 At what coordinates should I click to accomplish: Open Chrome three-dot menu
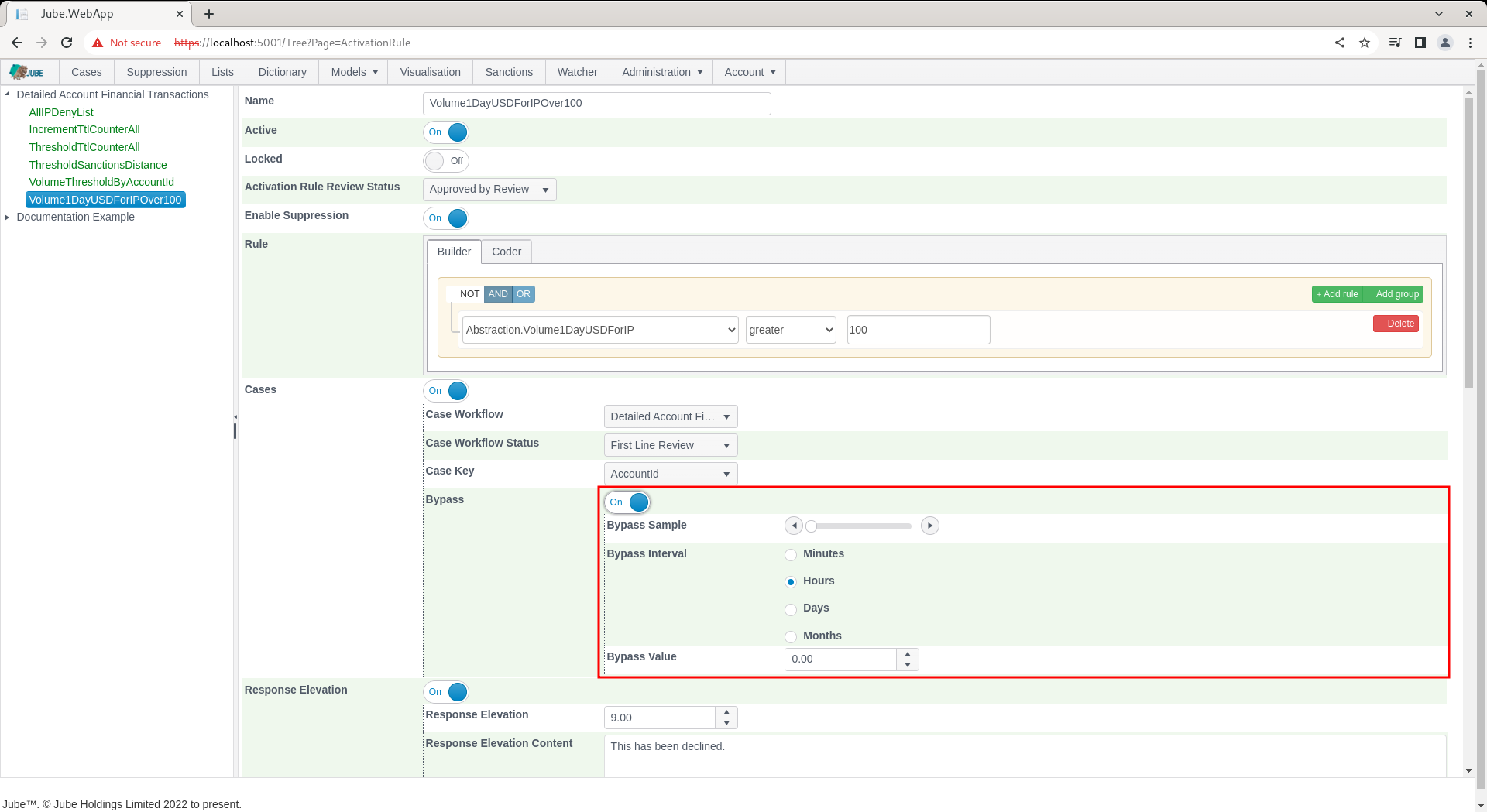pyautogui.click(x=1470, y=43)
